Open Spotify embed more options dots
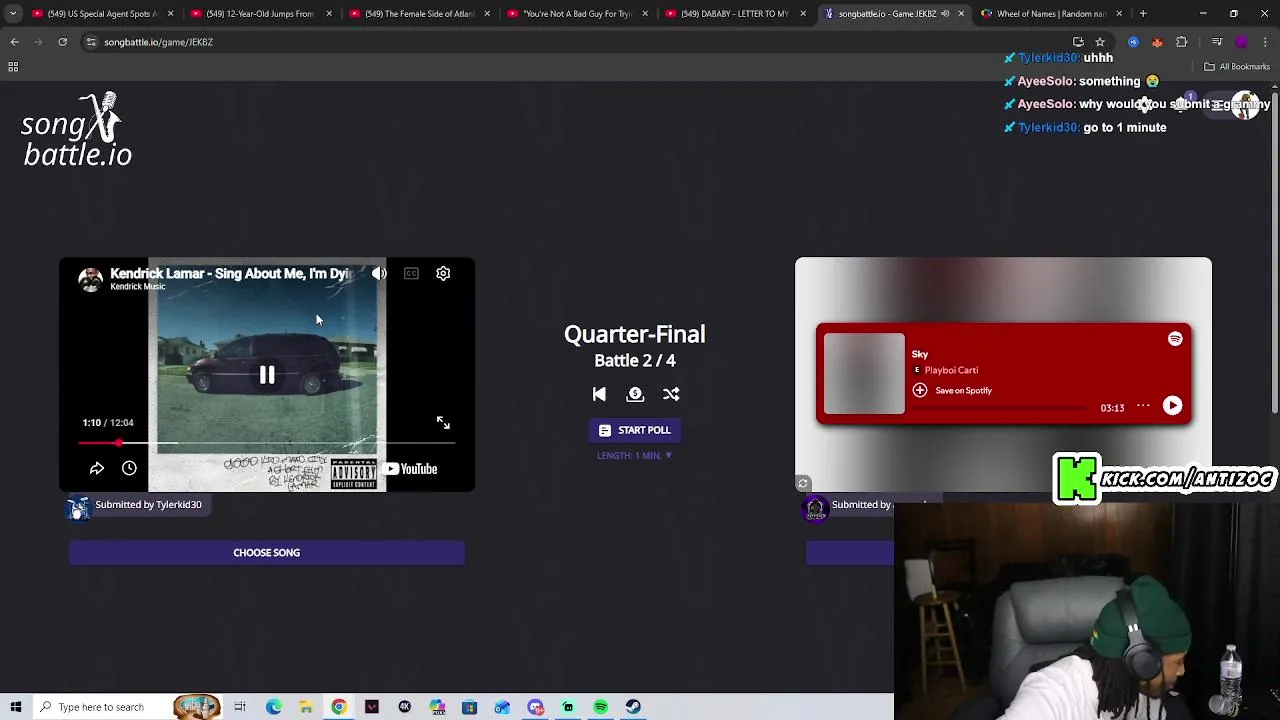The width and height of the screenshot is (1280, 720). [1143, 406]
